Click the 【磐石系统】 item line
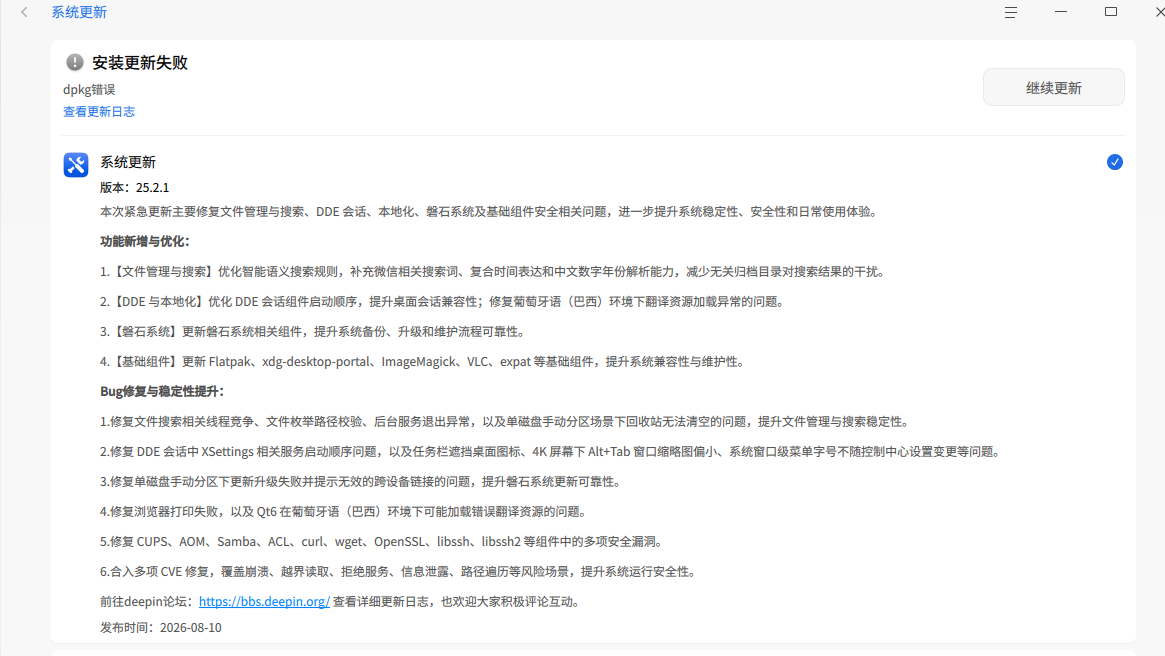Screen dimensions: 1165x656 click(x=314, y=331)
